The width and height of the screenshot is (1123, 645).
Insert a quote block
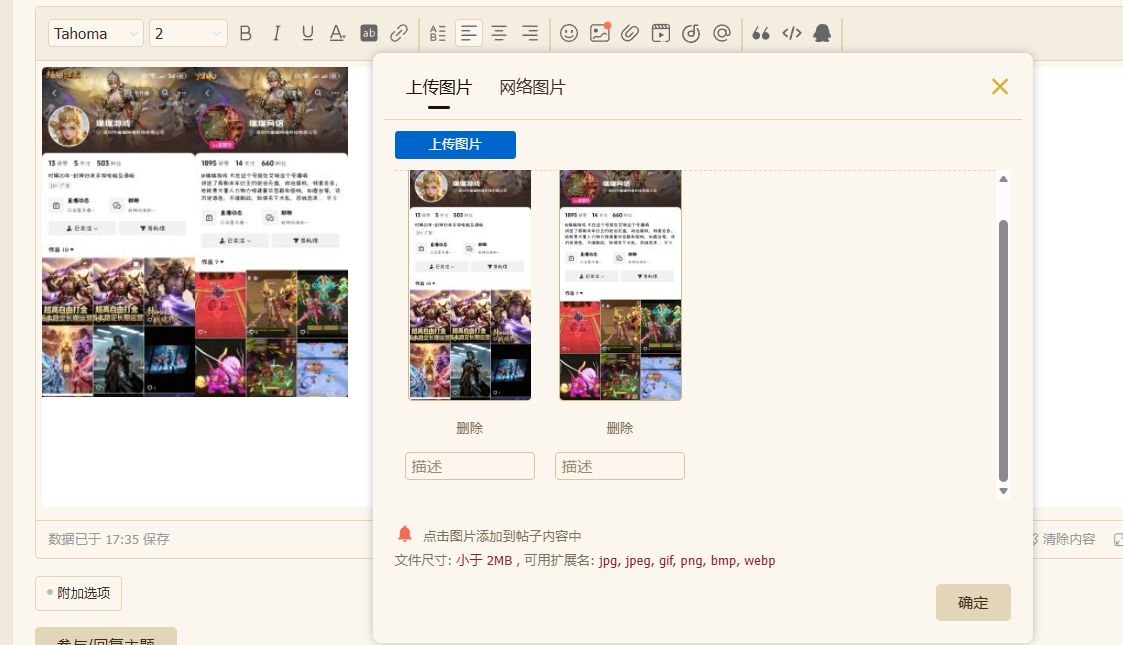pos(761,33)
